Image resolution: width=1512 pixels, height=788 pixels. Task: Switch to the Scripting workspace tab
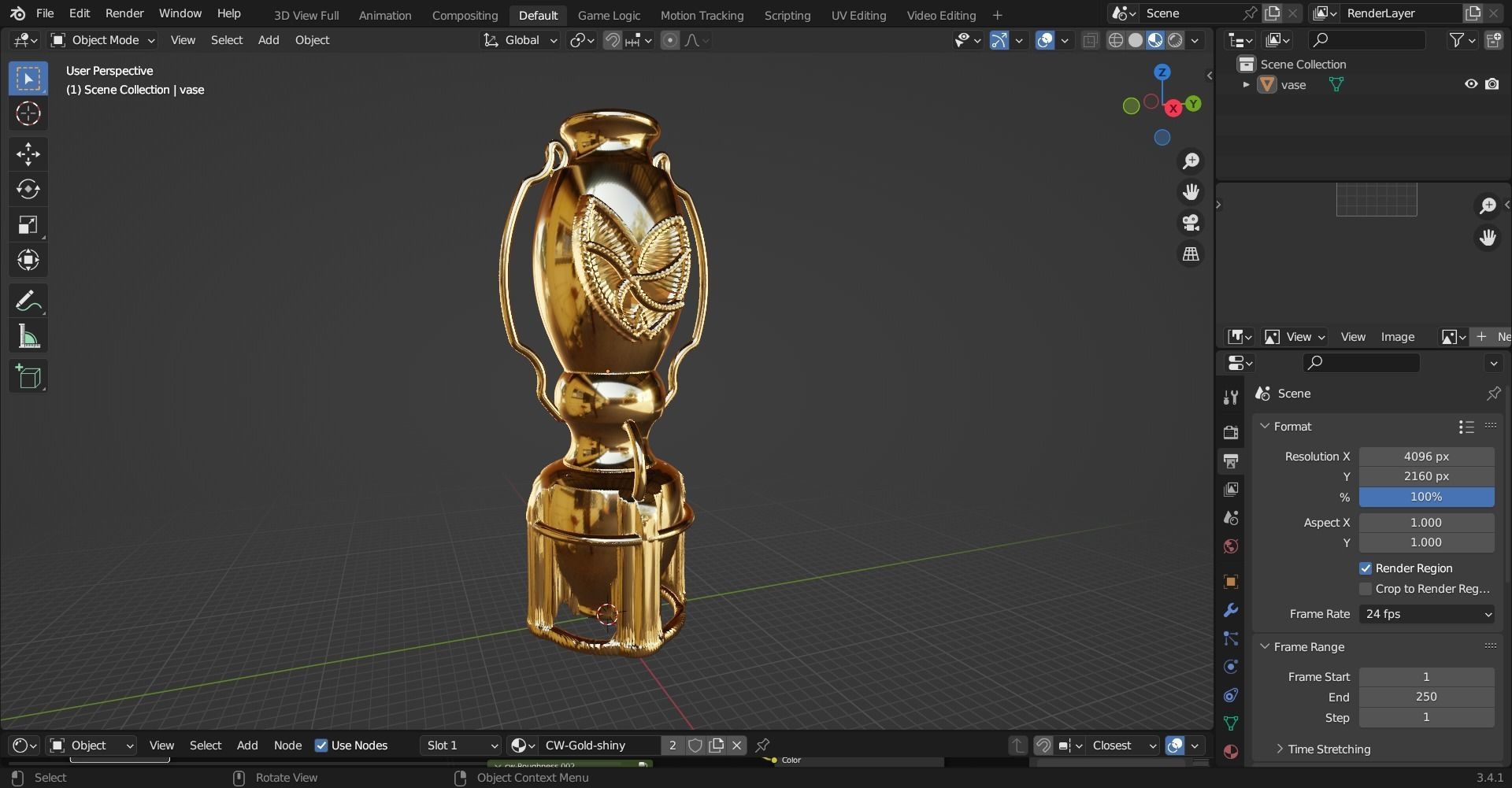(787, 15)
